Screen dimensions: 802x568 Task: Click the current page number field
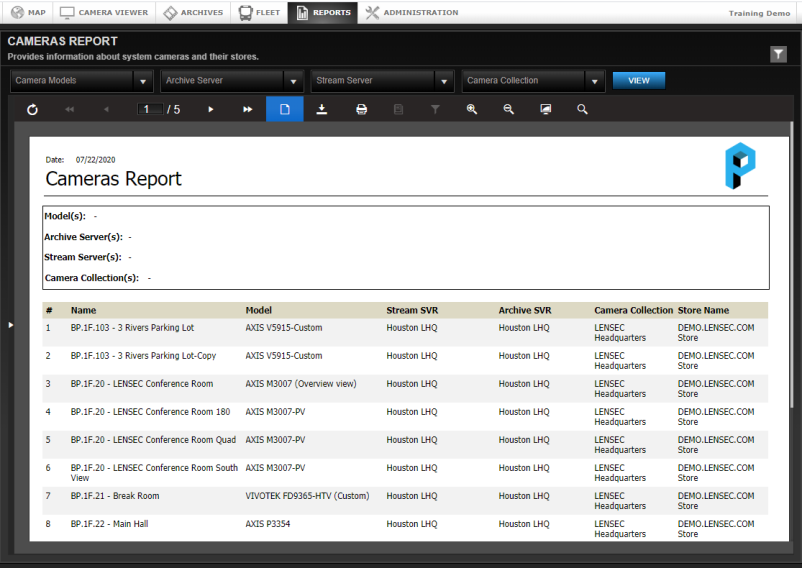[x=149, y=109]
